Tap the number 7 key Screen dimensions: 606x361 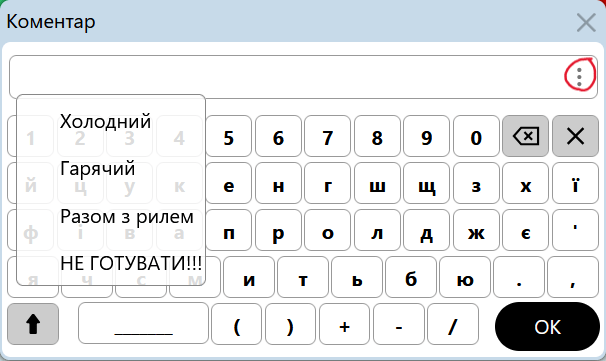coord(328,136)
